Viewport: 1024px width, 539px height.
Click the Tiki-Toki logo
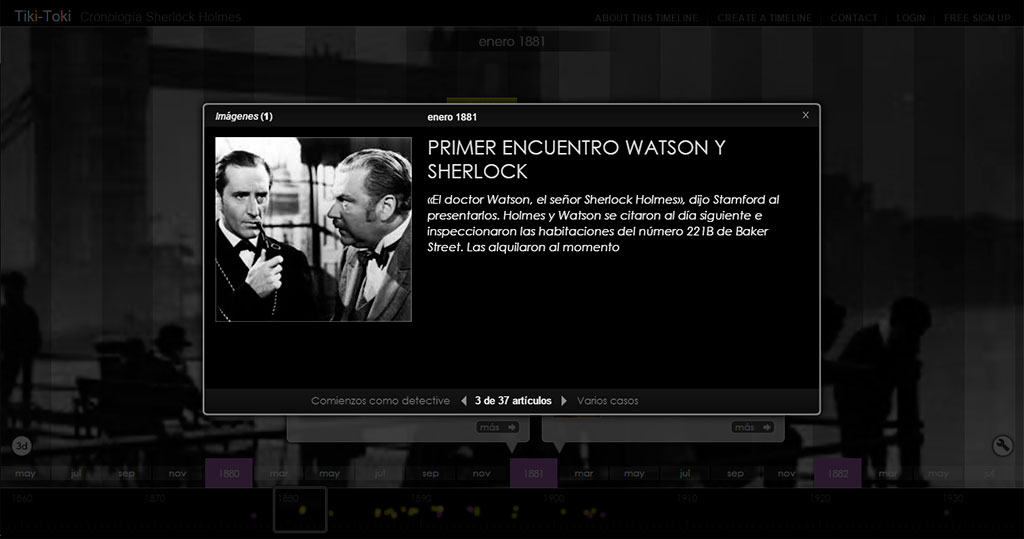pyautogui.click(x=36, y=17)
